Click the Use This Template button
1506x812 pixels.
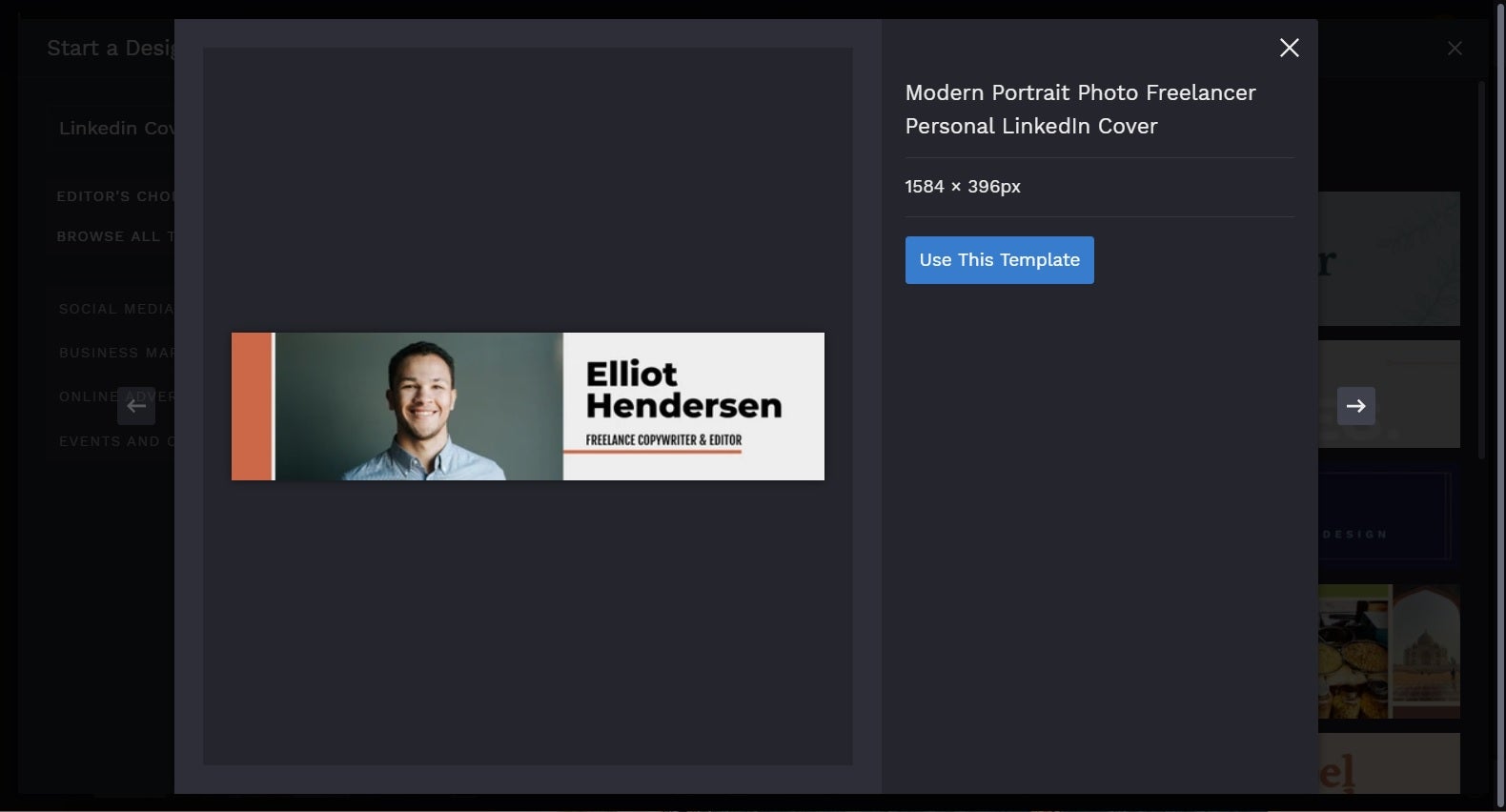pos(999,260)
